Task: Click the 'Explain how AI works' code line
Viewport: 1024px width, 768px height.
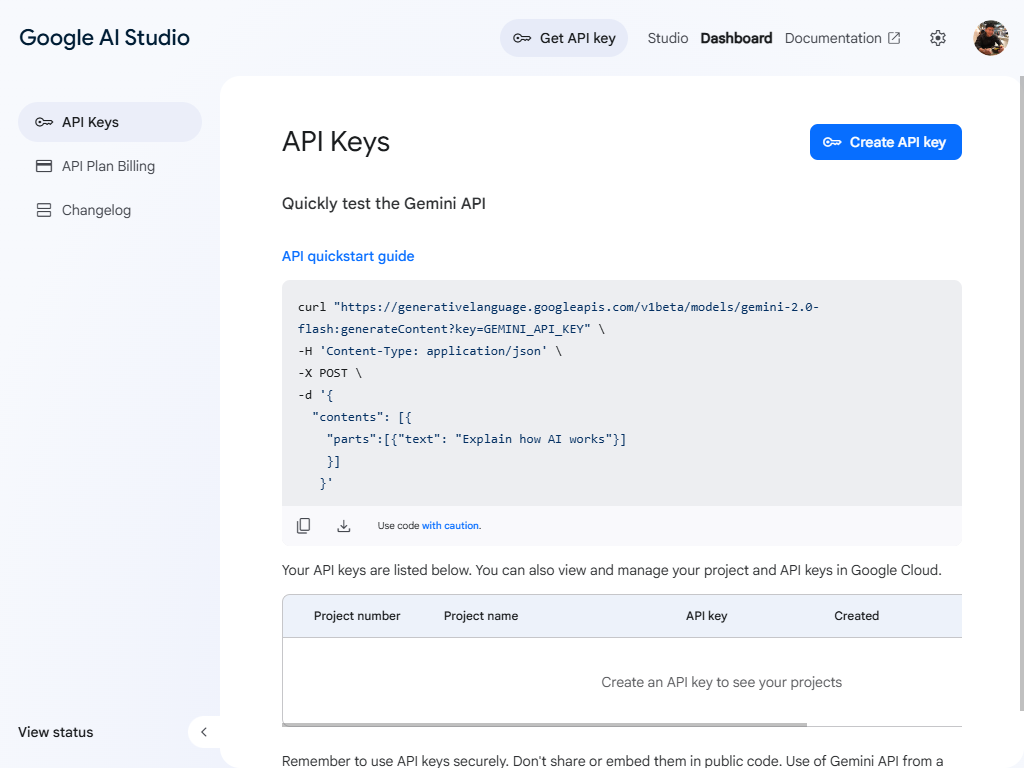Action: click(476, 440)
